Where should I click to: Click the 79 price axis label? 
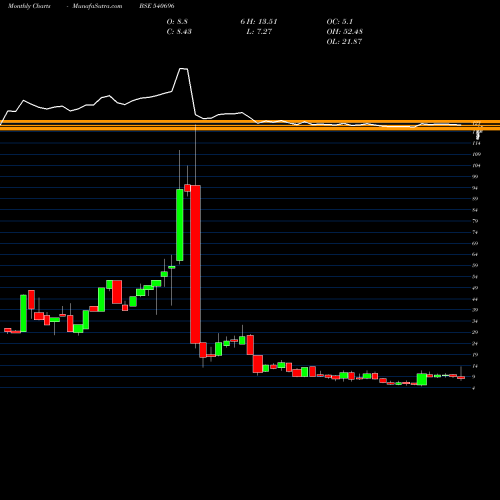coord(475,221)
